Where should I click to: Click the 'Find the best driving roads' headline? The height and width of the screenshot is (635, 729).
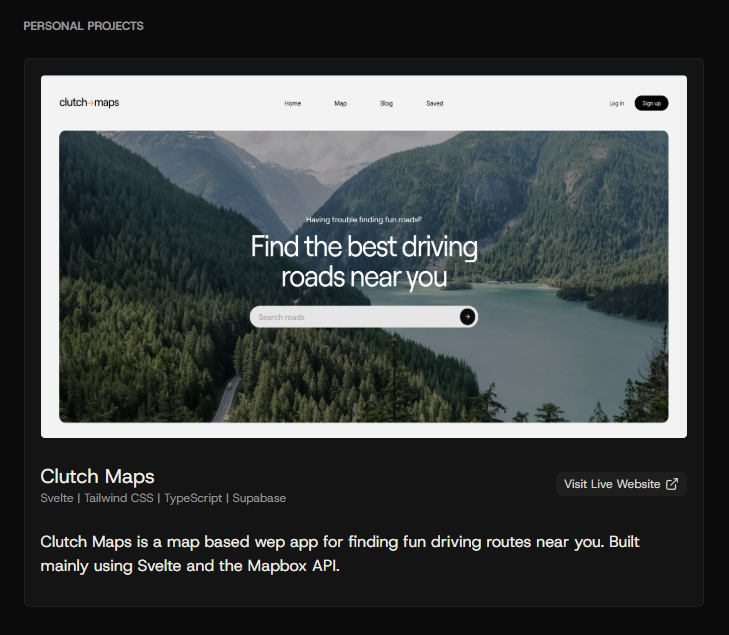tap(364, 261)
